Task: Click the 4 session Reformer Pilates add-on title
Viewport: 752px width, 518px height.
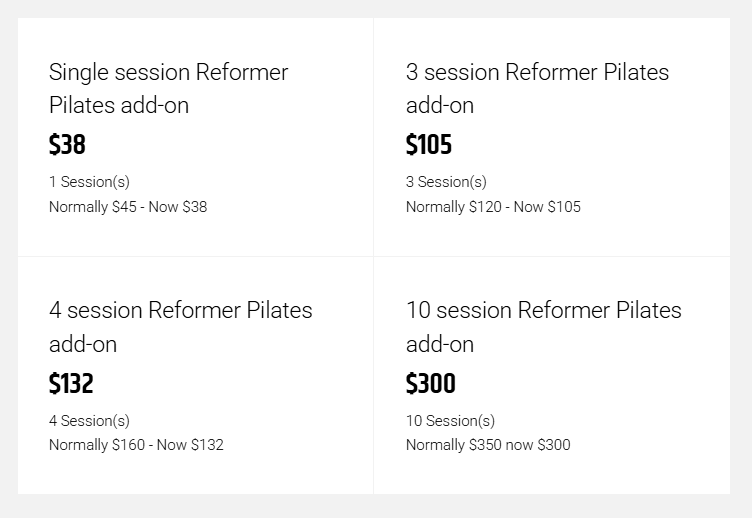Action: [180, 326]
